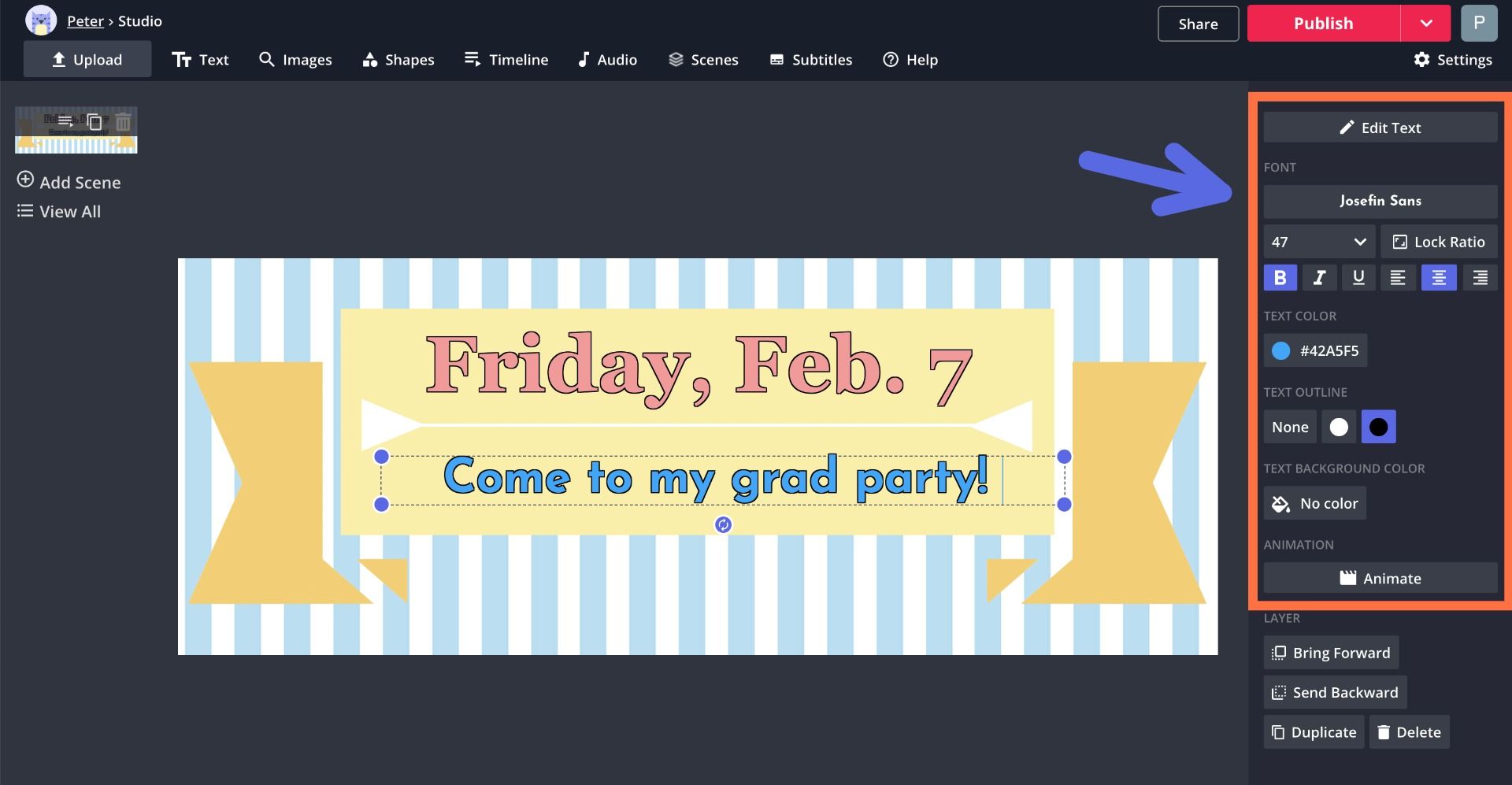This screenshot has height=785, width=1512.
Task: Open the Audio menu
Action: pyautogui.click(x=607, y=60)
